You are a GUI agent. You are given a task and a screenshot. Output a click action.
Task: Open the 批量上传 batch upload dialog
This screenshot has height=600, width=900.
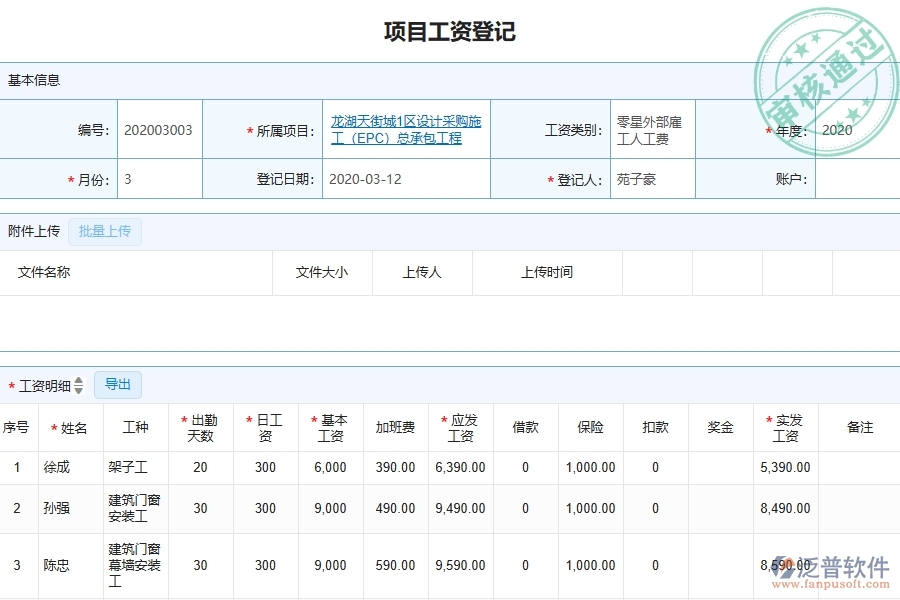(104, 231)
